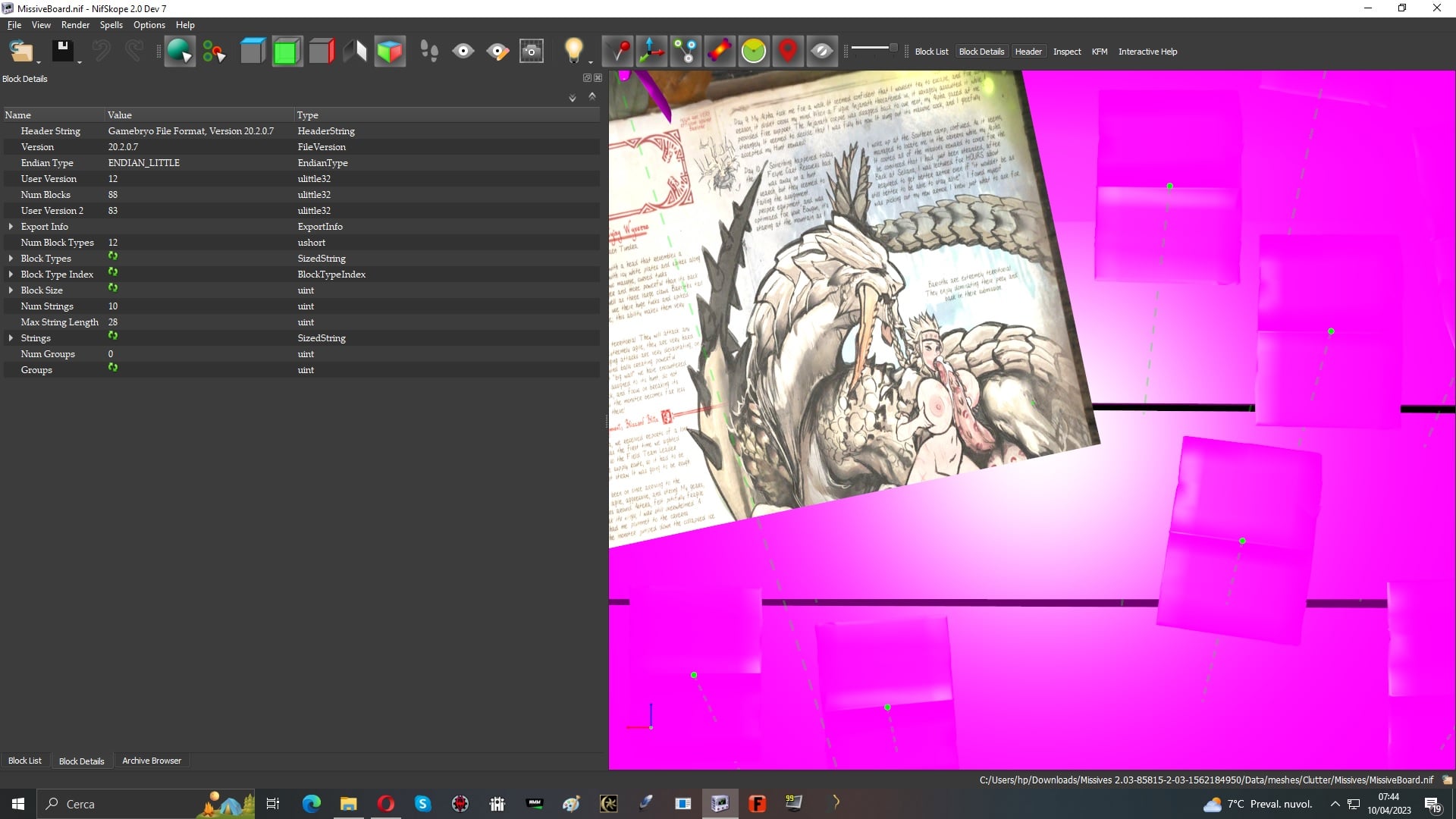1456x819 pixels.
Task: Open the Spells menu
Action: pos(111,25)
